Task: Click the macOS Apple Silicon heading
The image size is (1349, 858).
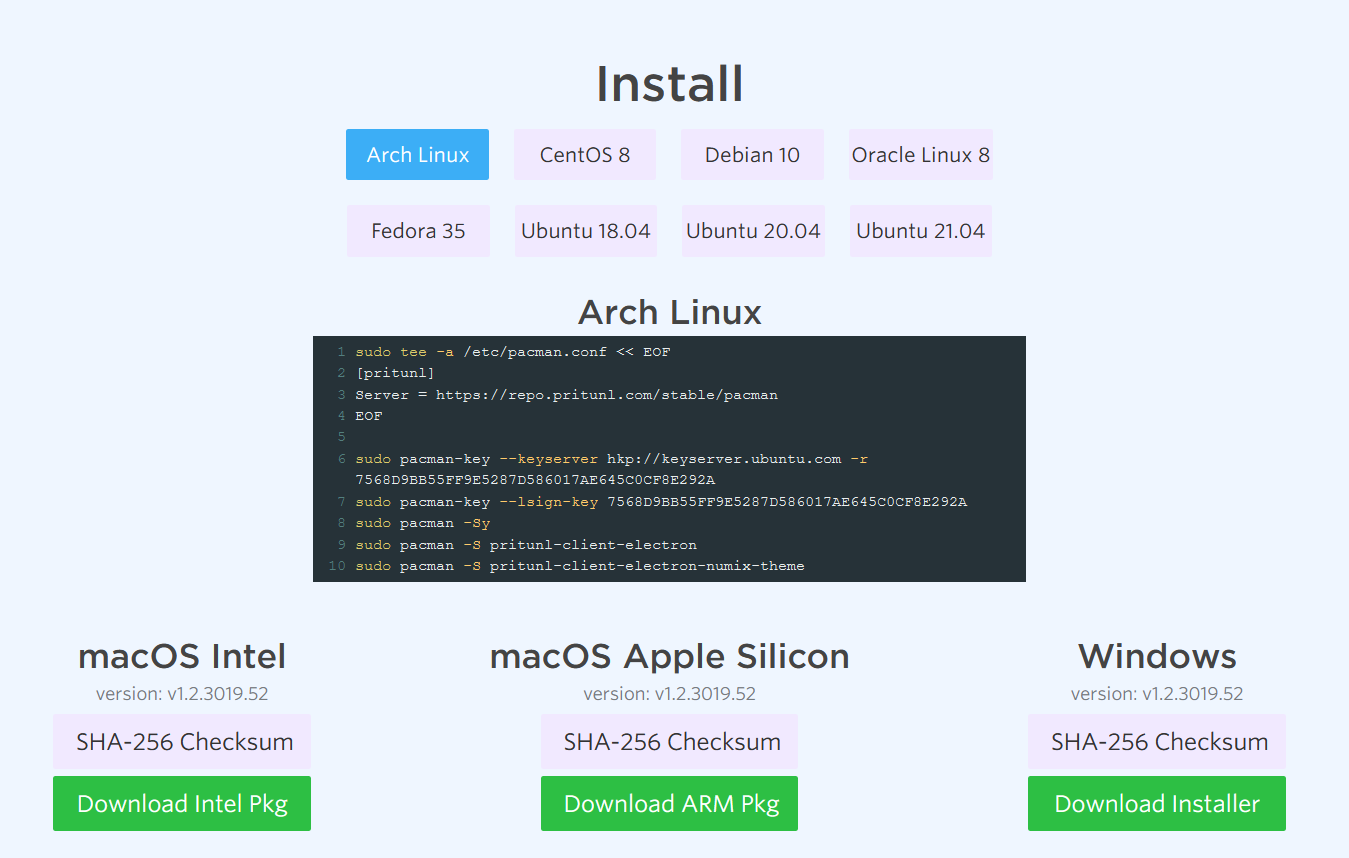Action: pos(669,657)
